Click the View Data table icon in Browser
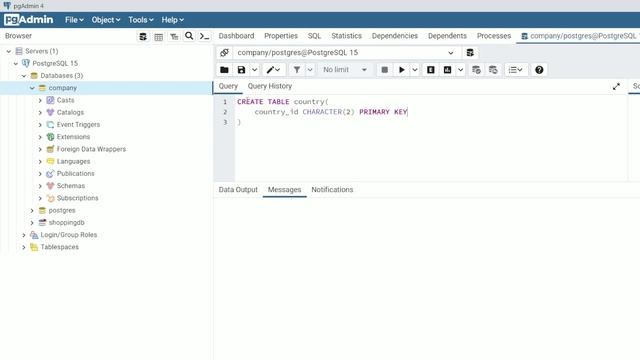Viewport: 640px width, 360px height. (158, 36)
